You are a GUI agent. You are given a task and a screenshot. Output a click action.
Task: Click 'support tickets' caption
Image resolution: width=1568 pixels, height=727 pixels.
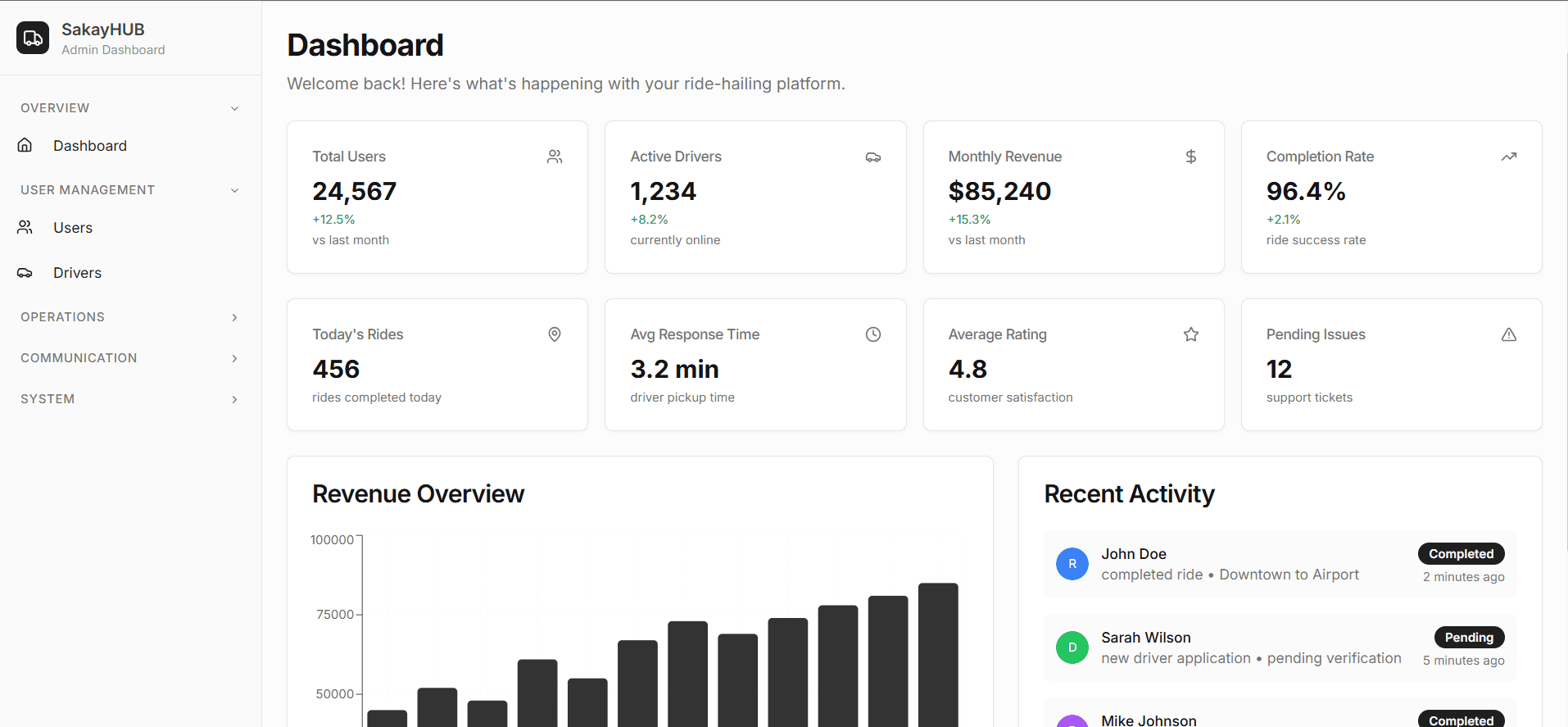tap(1309, 398)
